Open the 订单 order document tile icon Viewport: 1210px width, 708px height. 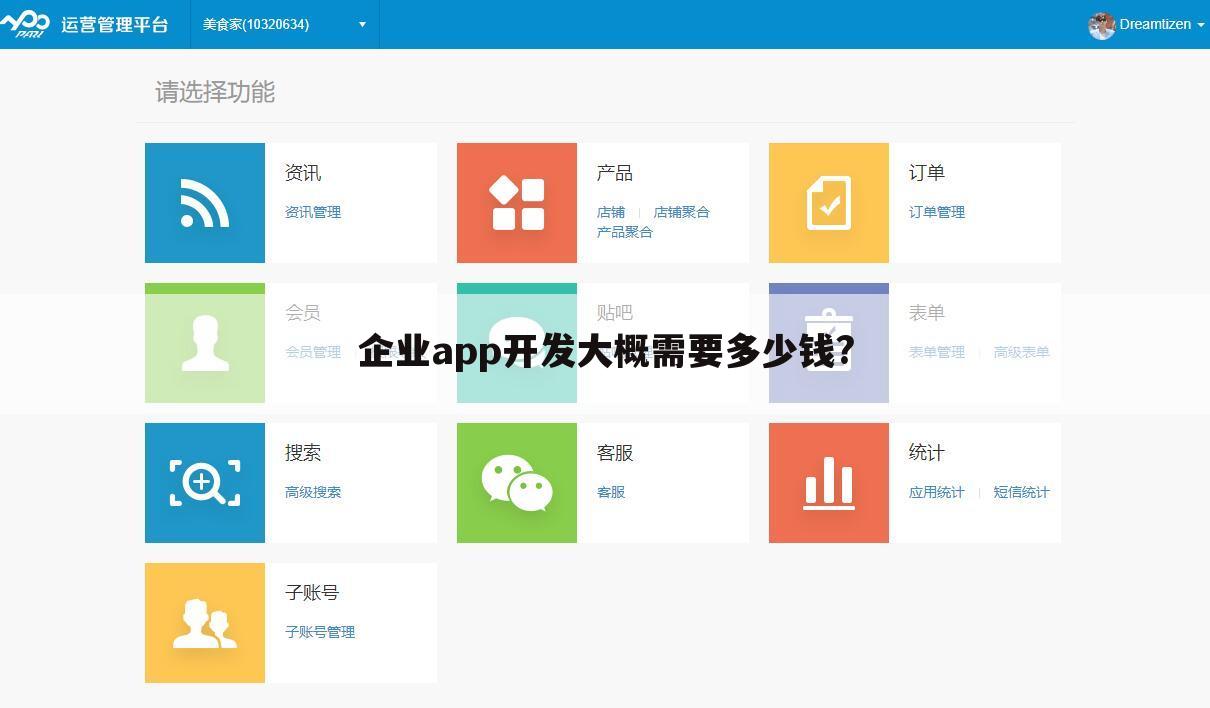point(829,203)
